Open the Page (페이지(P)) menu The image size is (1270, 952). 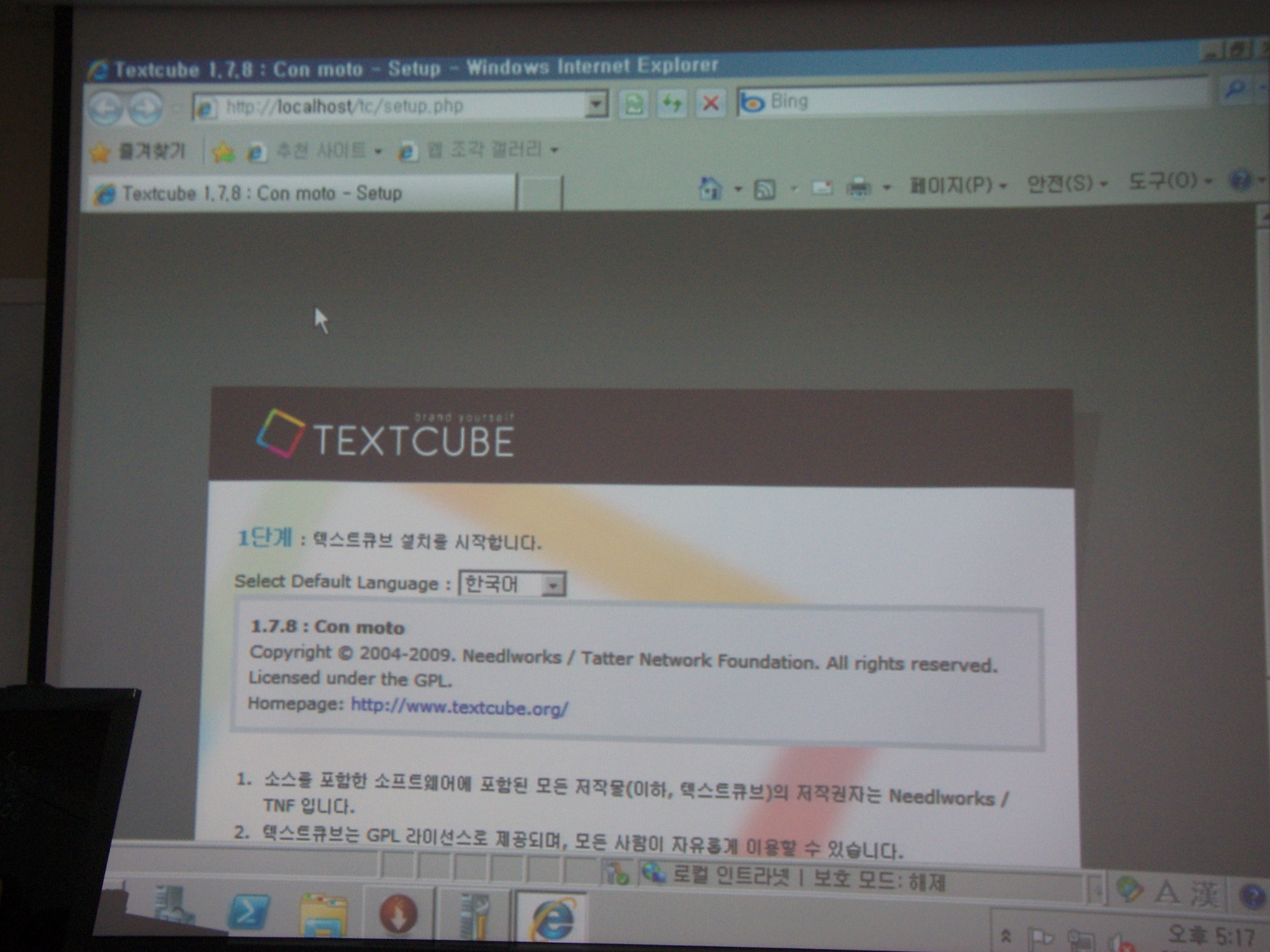pyautogui.click(x=958, y=185)
